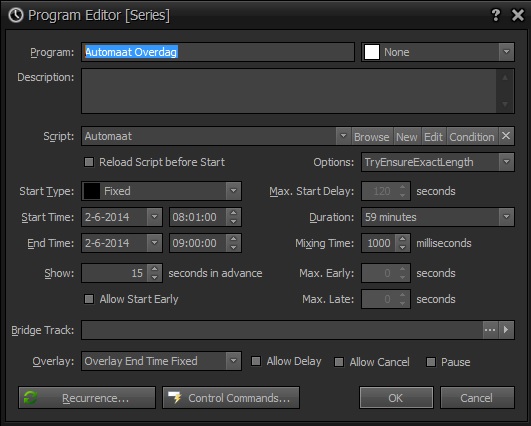Click the Cancel button
The height and width of the screenshot is (426, 531).
click(x=477, y=398)
